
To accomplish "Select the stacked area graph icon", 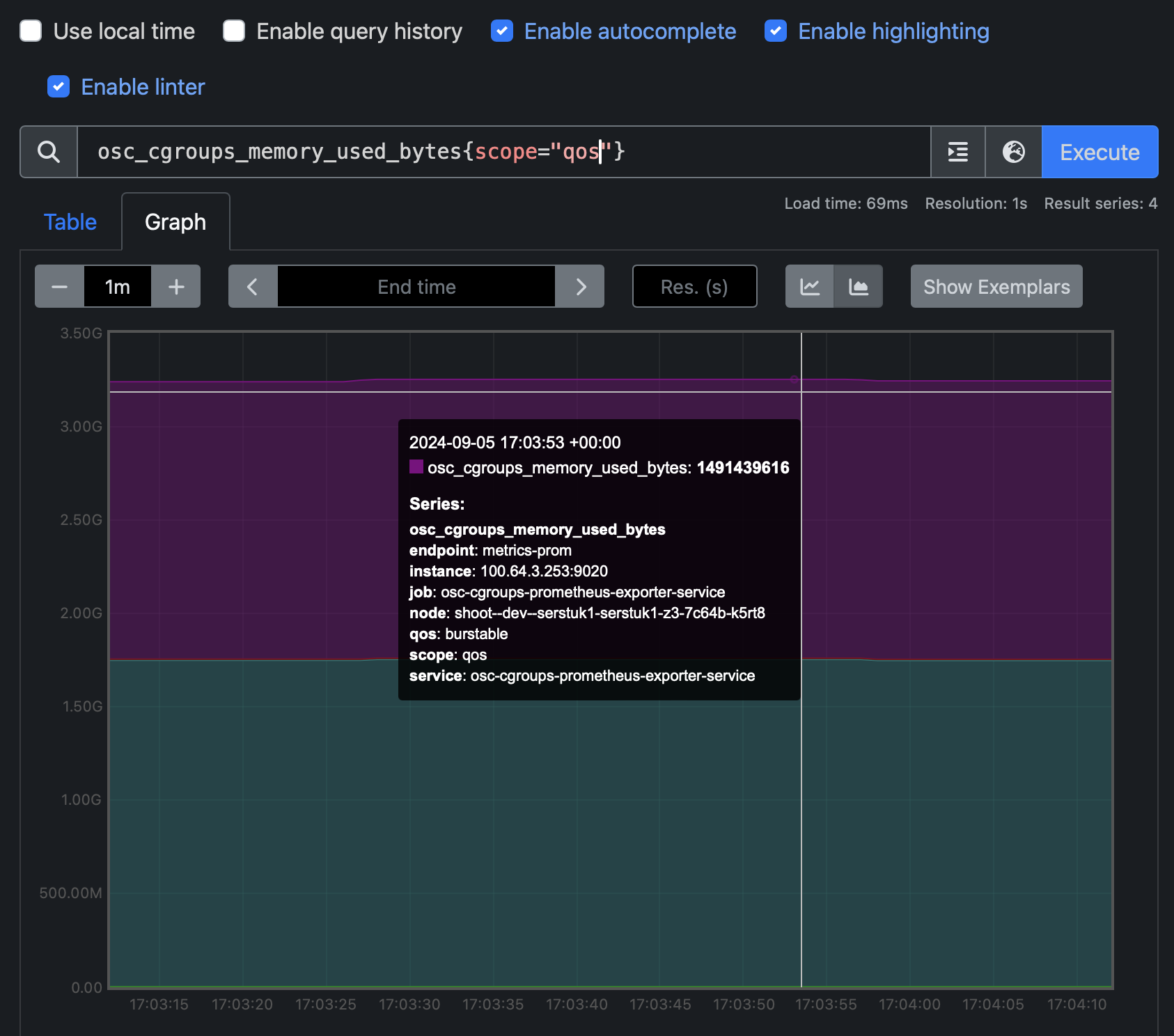I will click(x=859, y=286).
